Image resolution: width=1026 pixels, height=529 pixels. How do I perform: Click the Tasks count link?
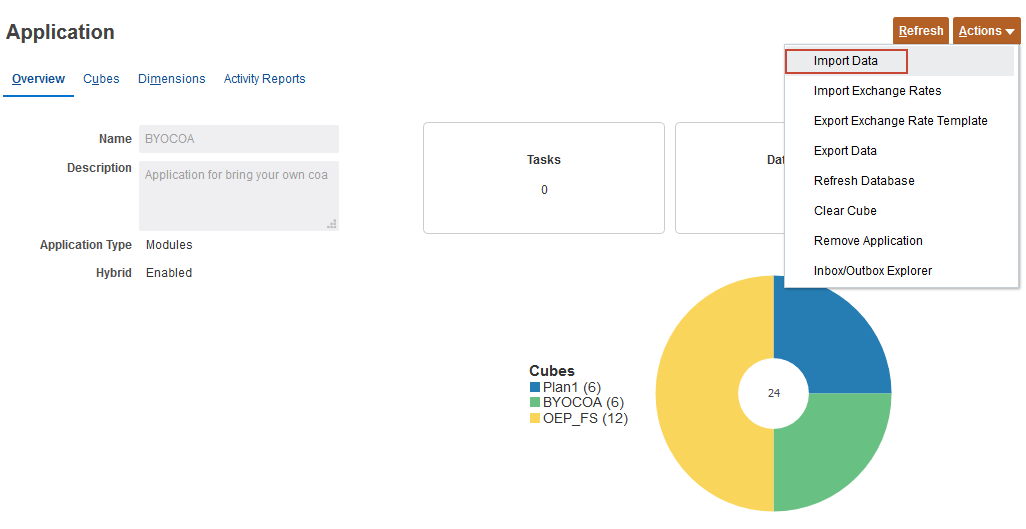(544, 190)
